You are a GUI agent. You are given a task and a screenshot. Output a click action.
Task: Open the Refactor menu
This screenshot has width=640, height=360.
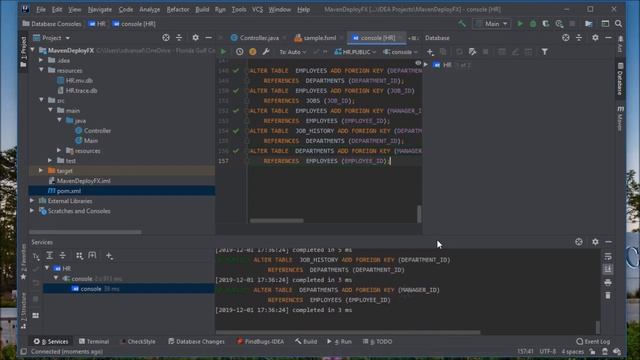[x=178, y=9]
